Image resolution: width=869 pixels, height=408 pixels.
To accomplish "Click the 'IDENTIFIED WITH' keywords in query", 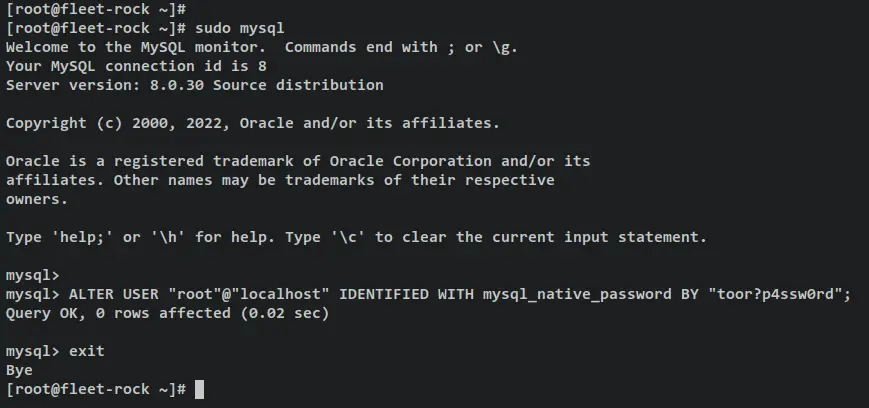I will [406, 294].
